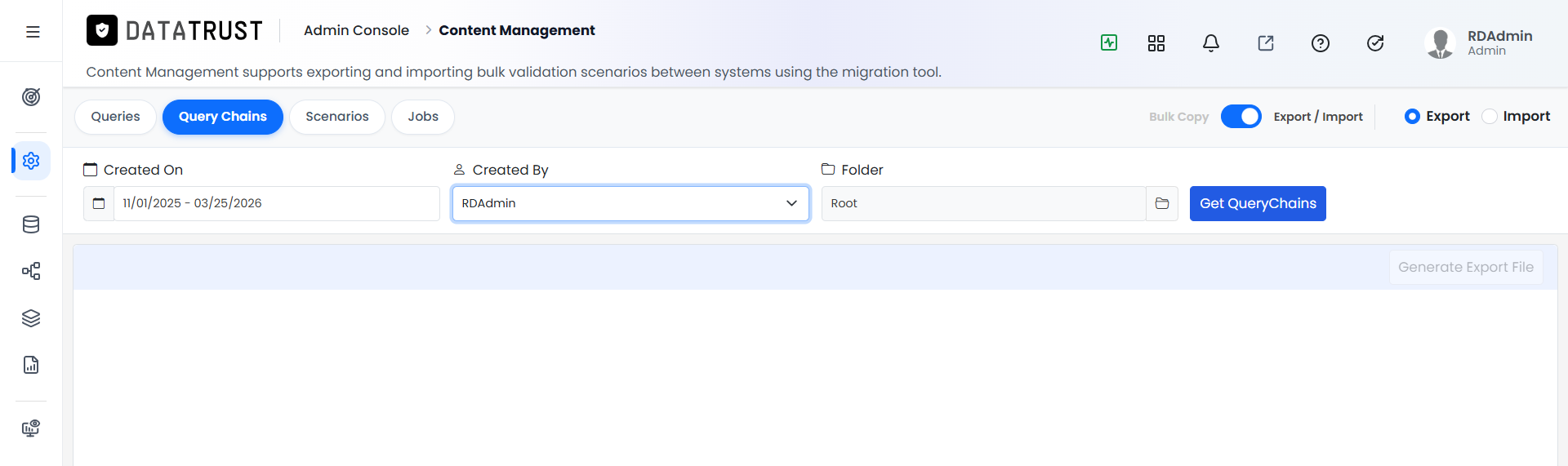Open the target dashboard sidebar icon

pos(31,97)
